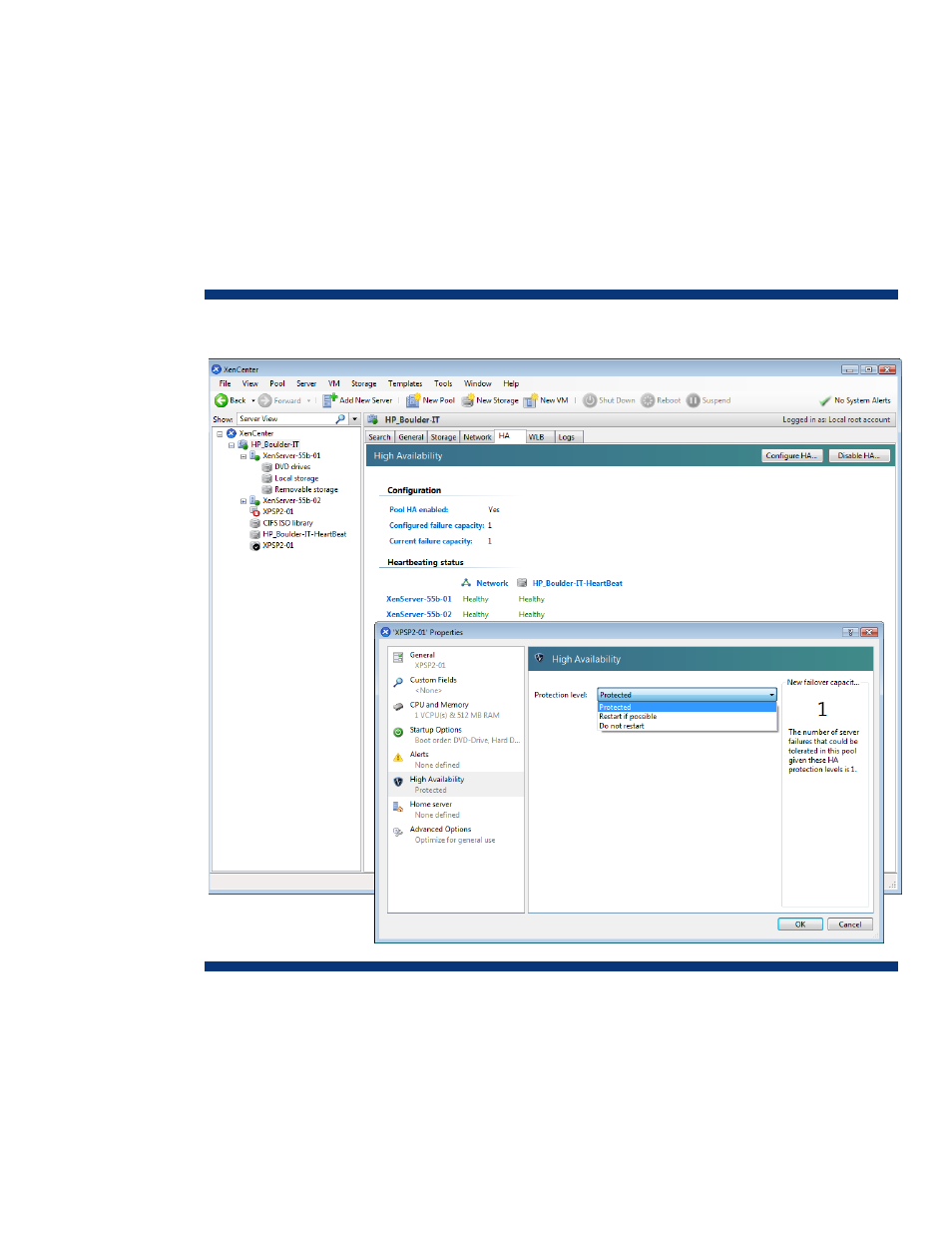Click the New Pool toolbar icon
This screenshot has width=952, height=1233.
click(x=413, y=400)
